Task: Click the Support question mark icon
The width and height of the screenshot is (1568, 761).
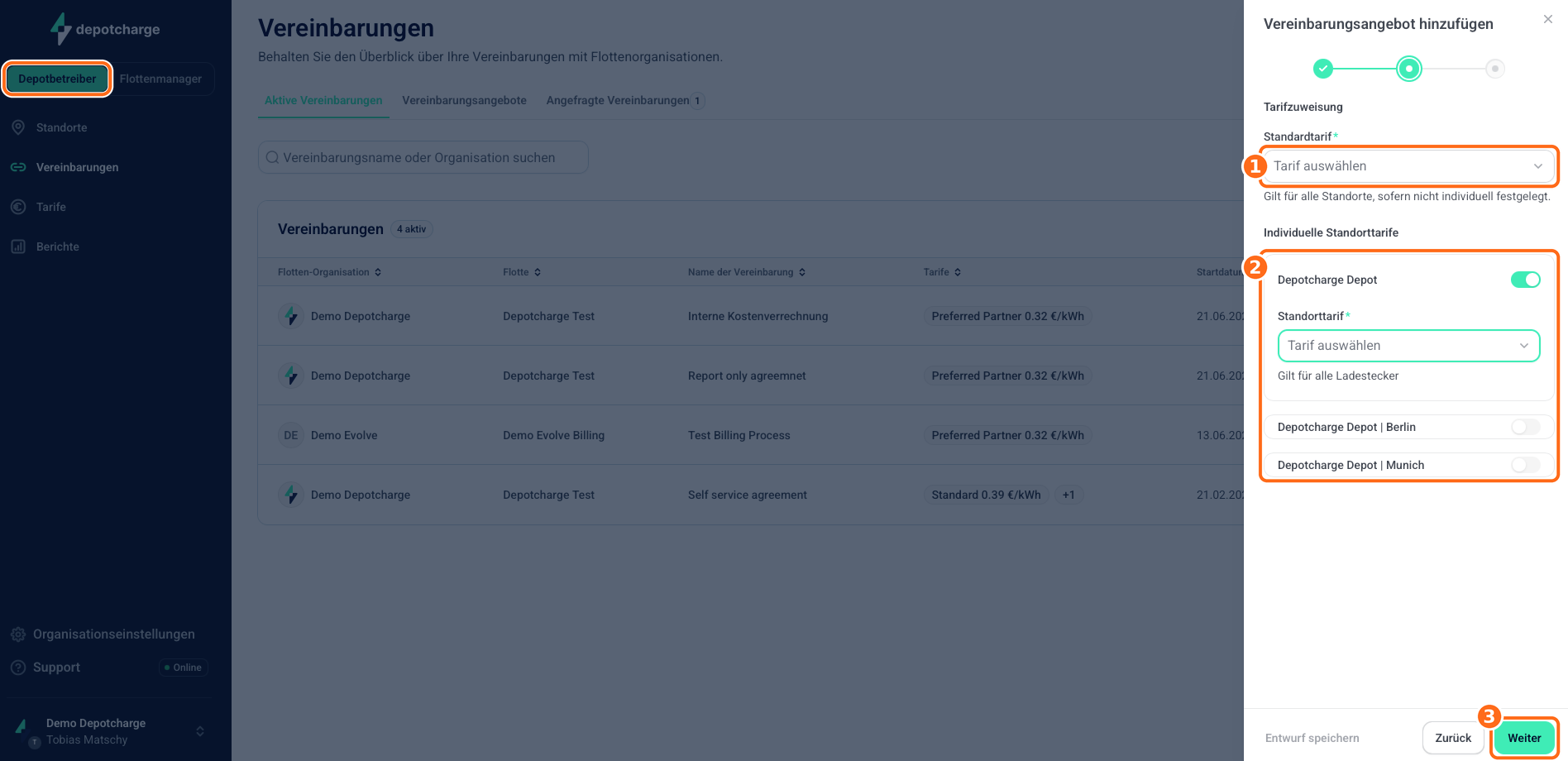Action: click(x=18, y=668)
